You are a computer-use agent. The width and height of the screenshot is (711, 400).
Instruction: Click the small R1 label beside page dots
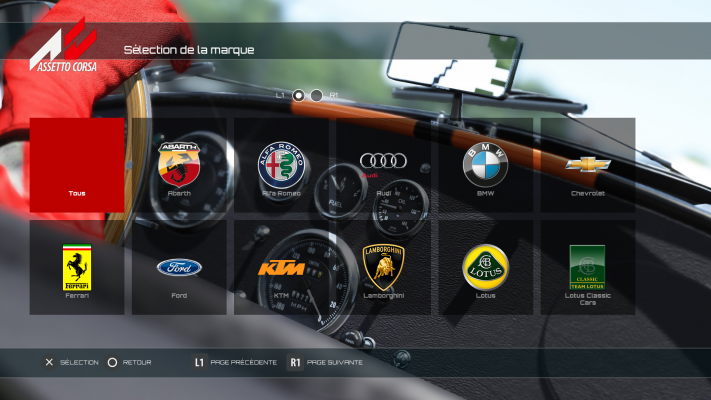point(334,95)
